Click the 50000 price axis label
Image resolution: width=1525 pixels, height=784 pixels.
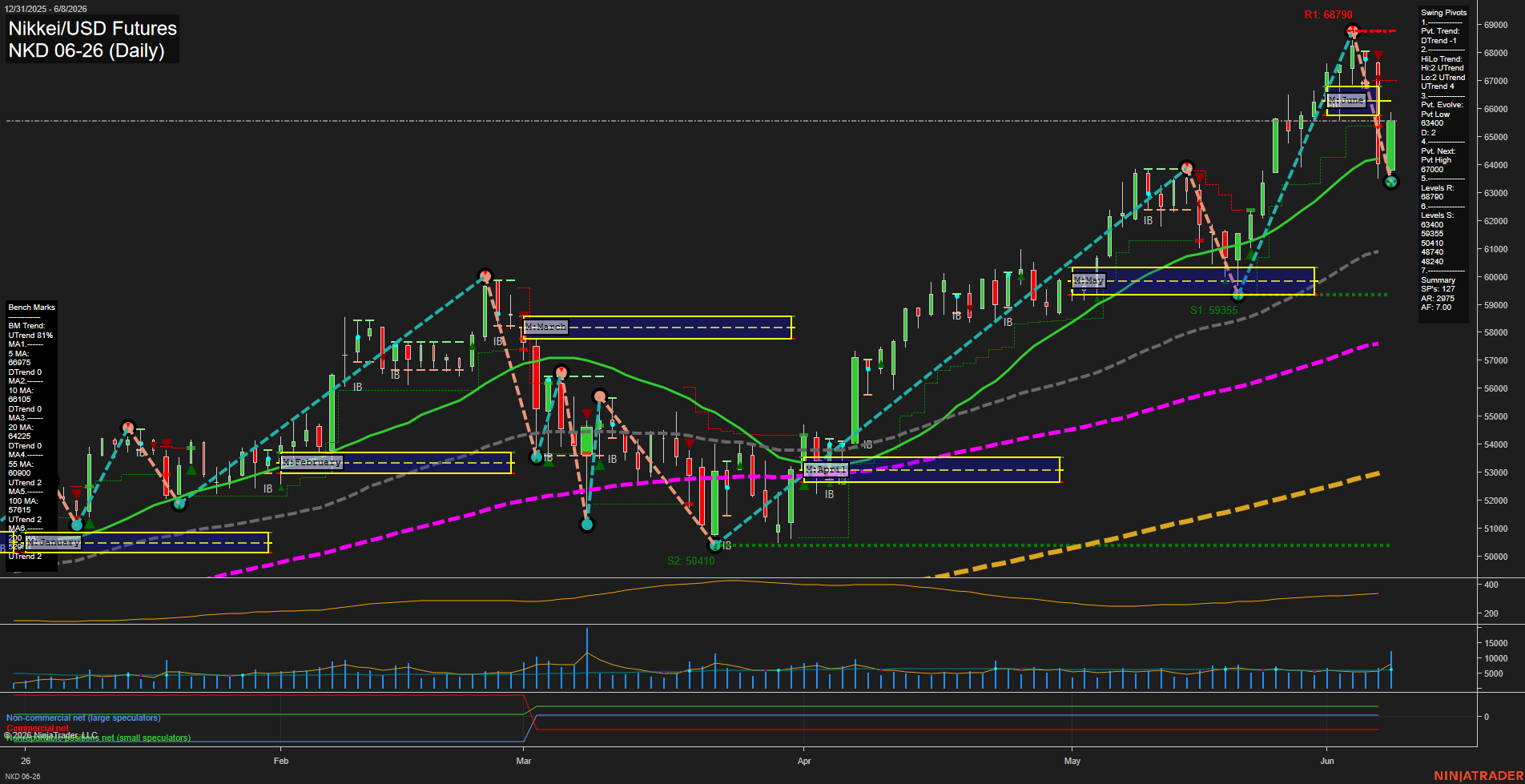pos(1495,557)
